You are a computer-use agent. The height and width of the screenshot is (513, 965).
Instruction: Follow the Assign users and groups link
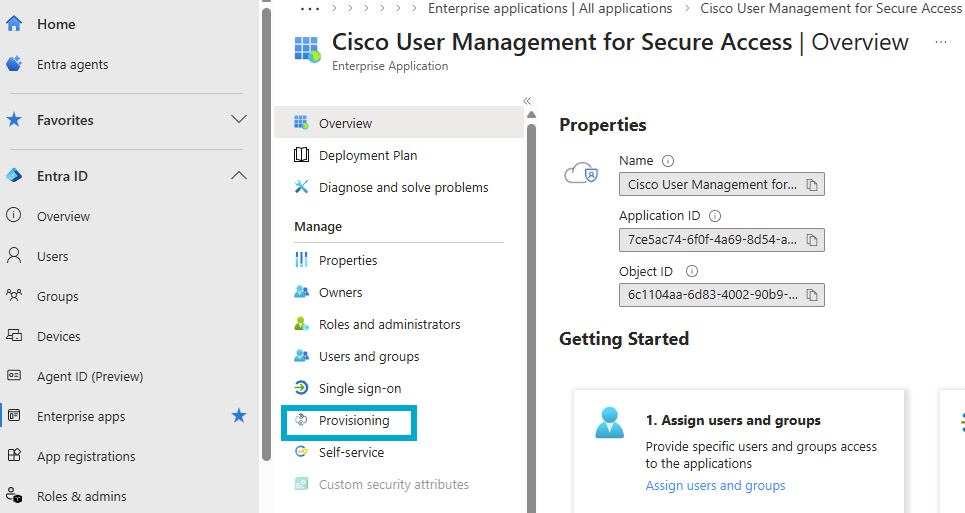click(x=715, y=485)
